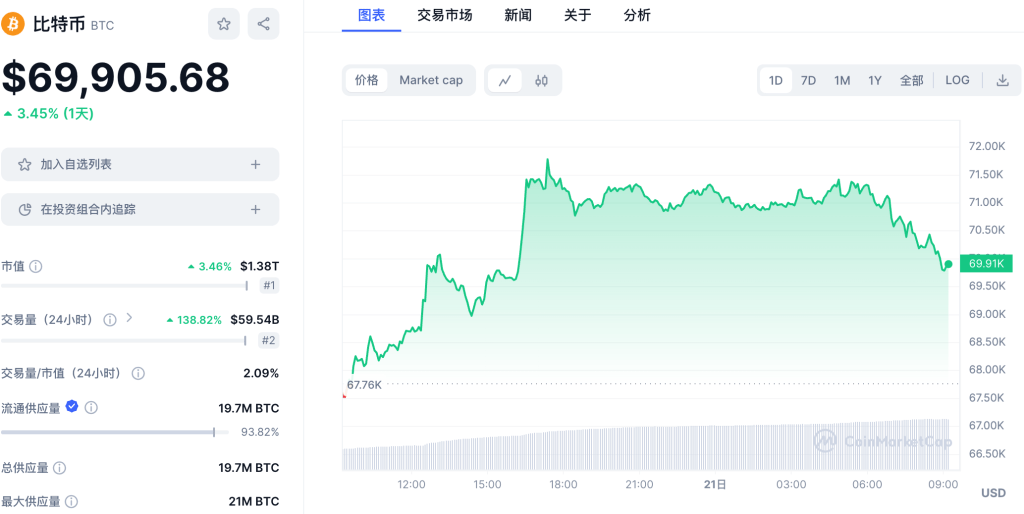Image resolution: width=1024 pixels, height=514 pixels.
Task: Click info icon next to 流通供应量
Action: [91, 408]
